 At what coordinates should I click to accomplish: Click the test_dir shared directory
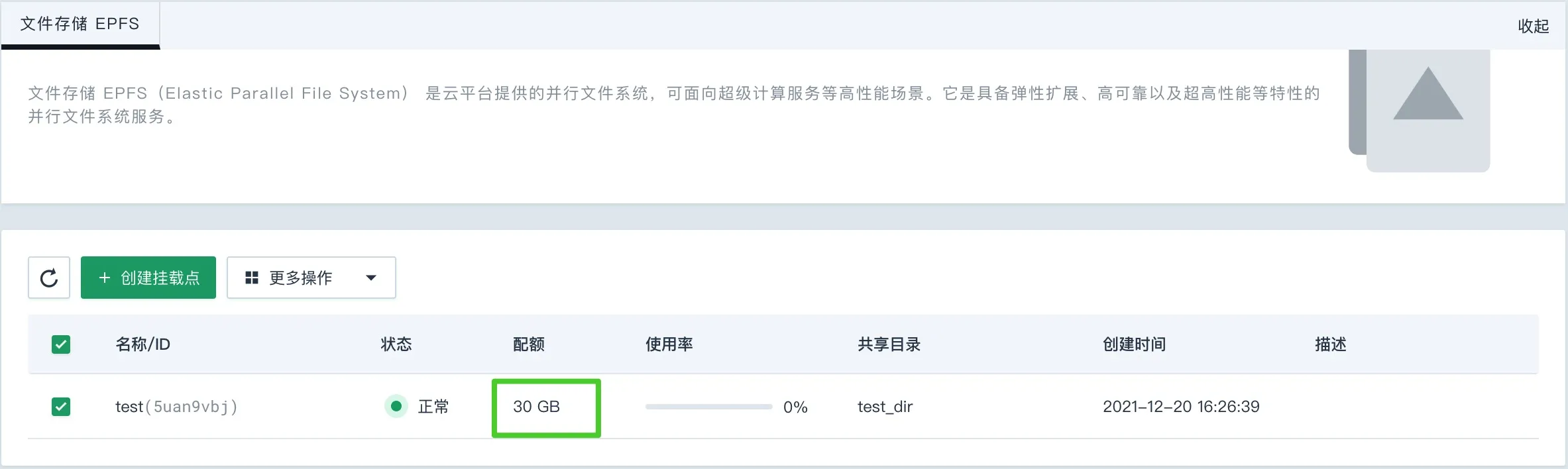(x=885, y=407)
